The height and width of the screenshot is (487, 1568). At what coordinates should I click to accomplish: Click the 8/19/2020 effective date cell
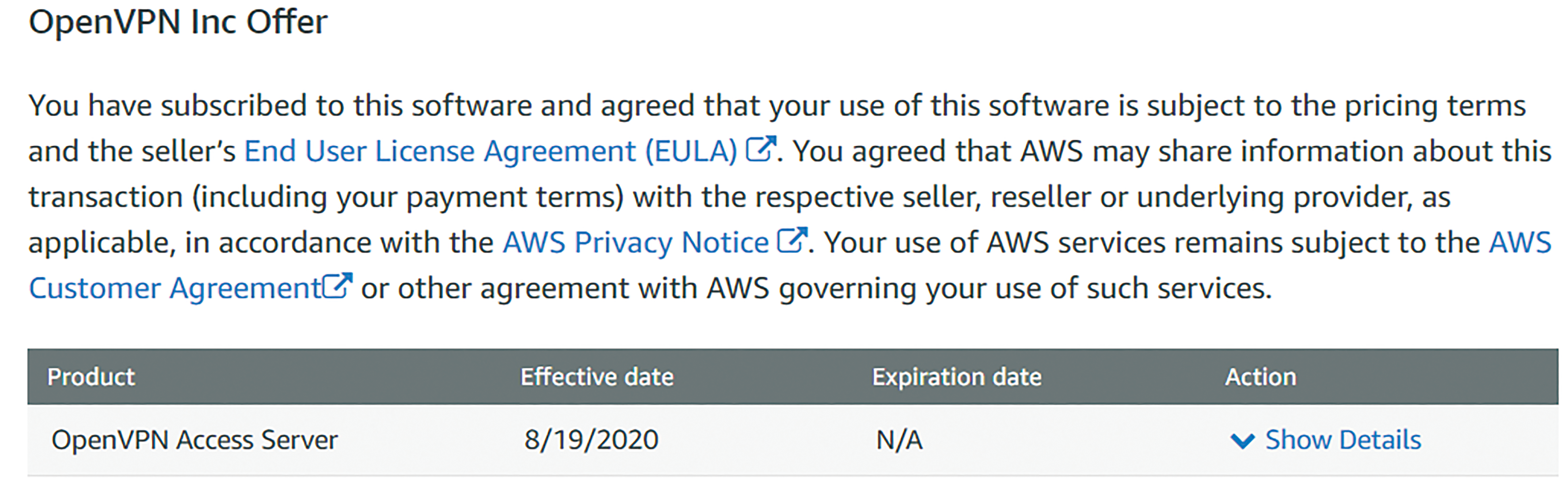click(591, 440)
